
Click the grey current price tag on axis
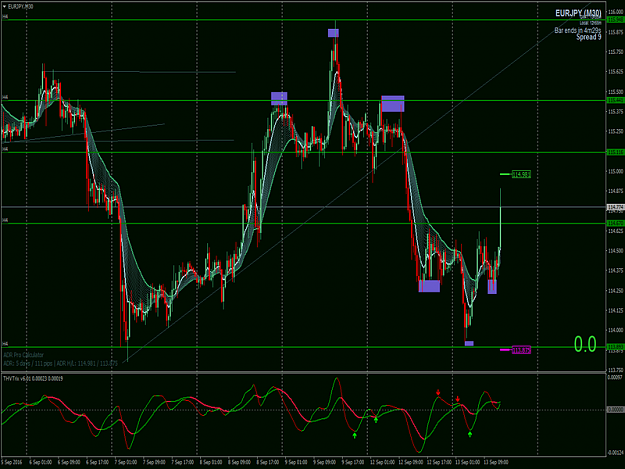615,207
